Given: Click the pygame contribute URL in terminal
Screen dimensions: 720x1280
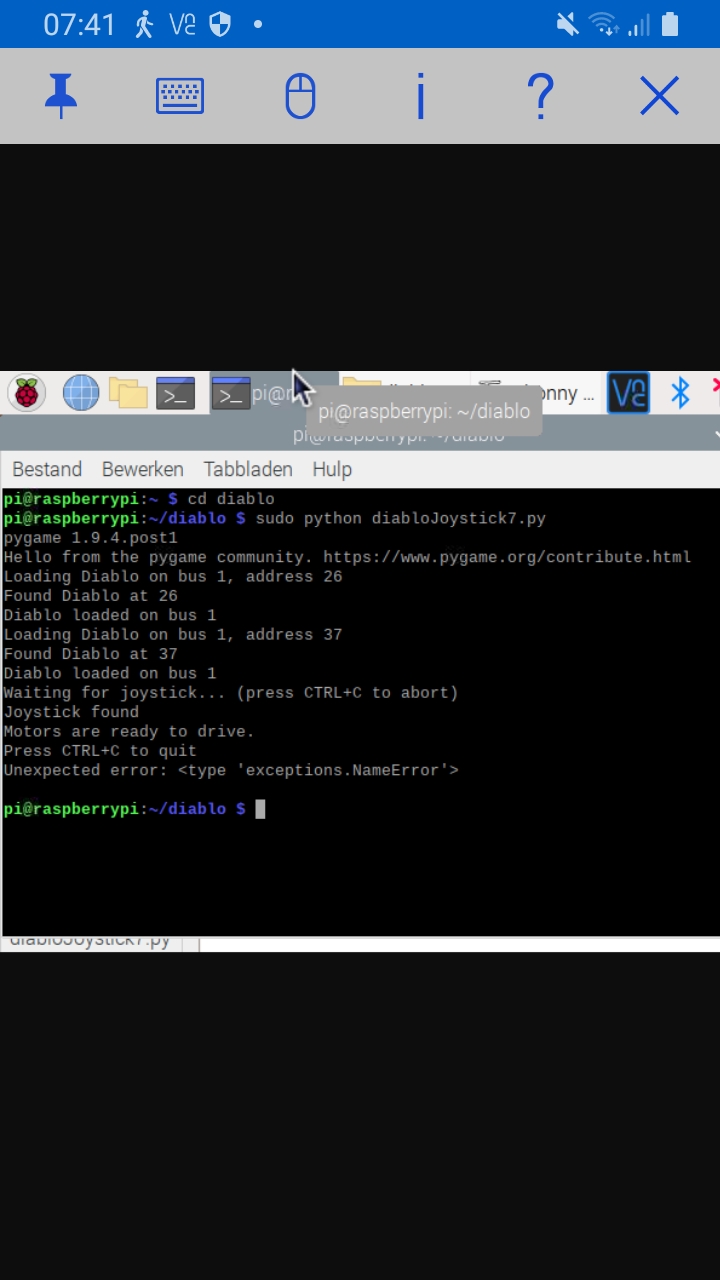Looking at the screenshot, I should click(x=506, y=557).
